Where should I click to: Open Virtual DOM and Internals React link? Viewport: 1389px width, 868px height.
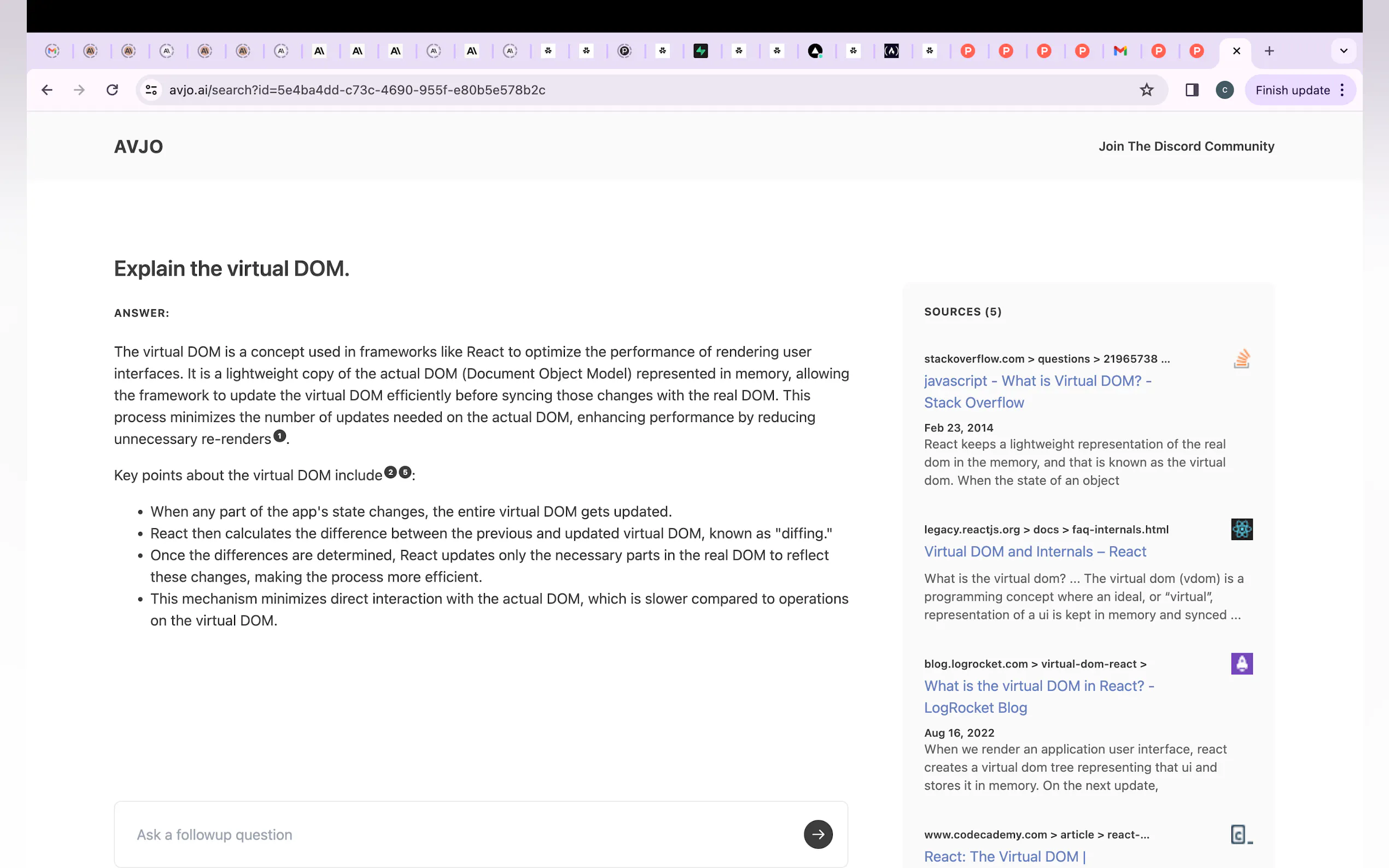click(x=1035, y=552)
